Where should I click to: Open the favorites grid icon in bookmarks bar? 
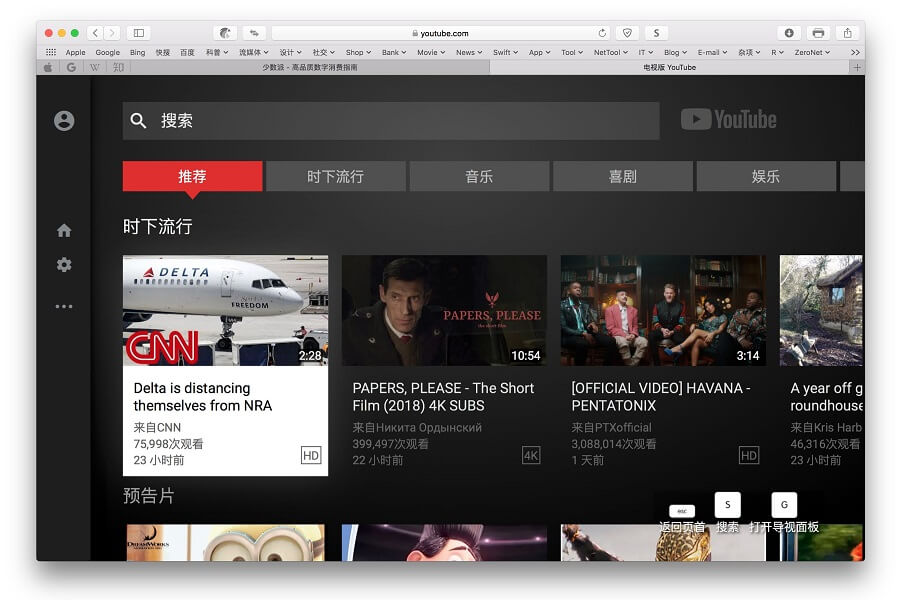pos(51,52)
